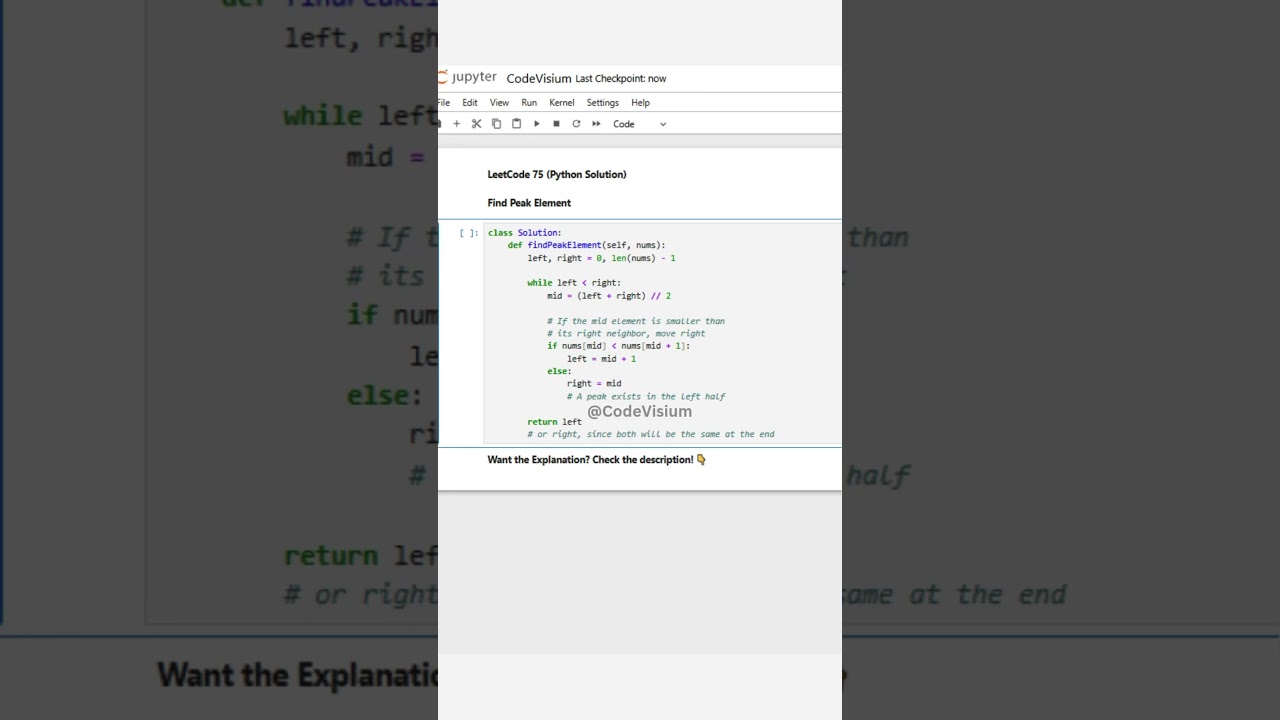Click the right = mid line
Viewport: 1280px width, 720px height.
[x=594, y=383]
